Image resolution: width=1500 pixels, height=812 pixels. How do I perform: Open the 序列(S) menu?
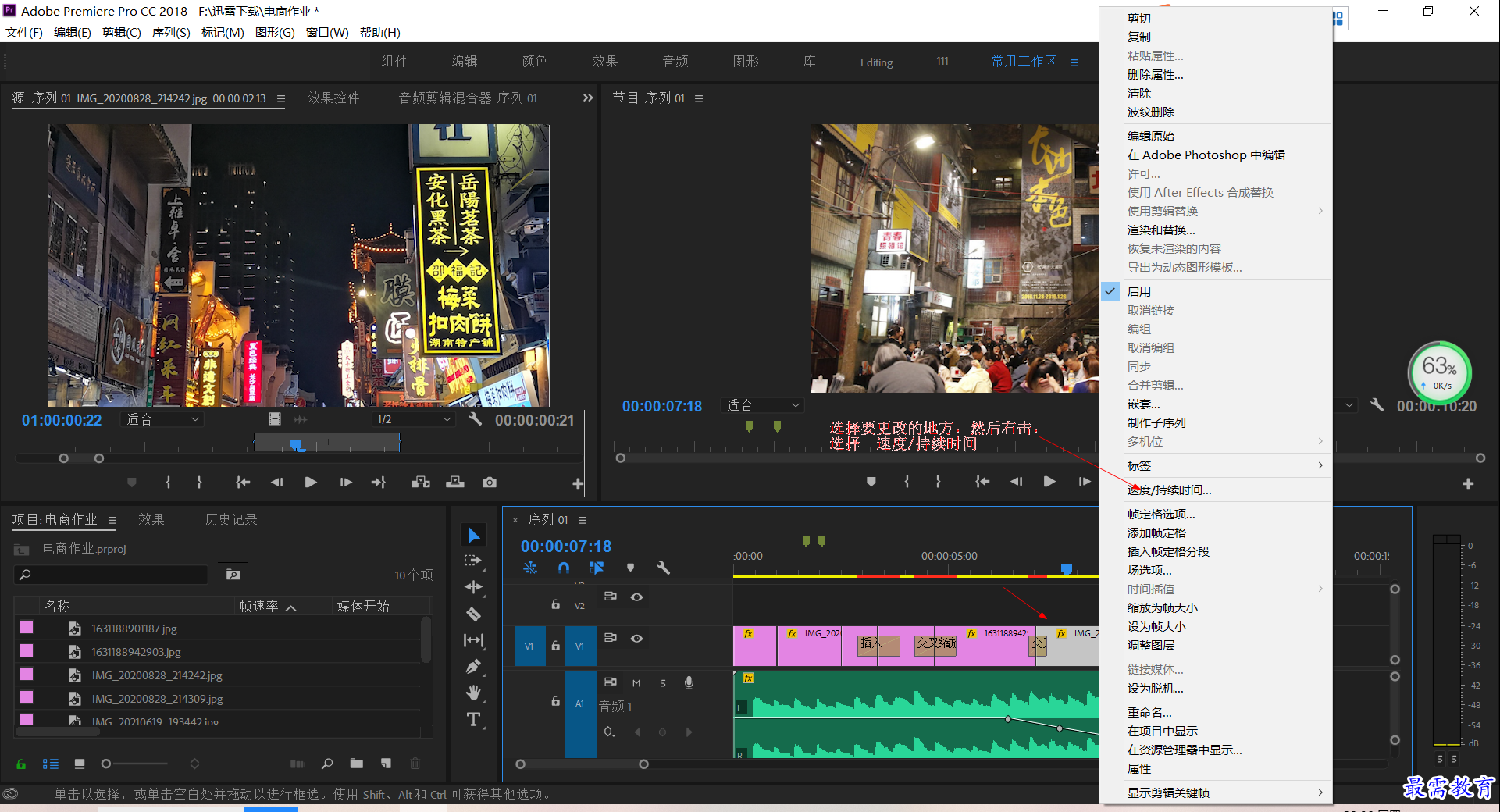[171, 32]
